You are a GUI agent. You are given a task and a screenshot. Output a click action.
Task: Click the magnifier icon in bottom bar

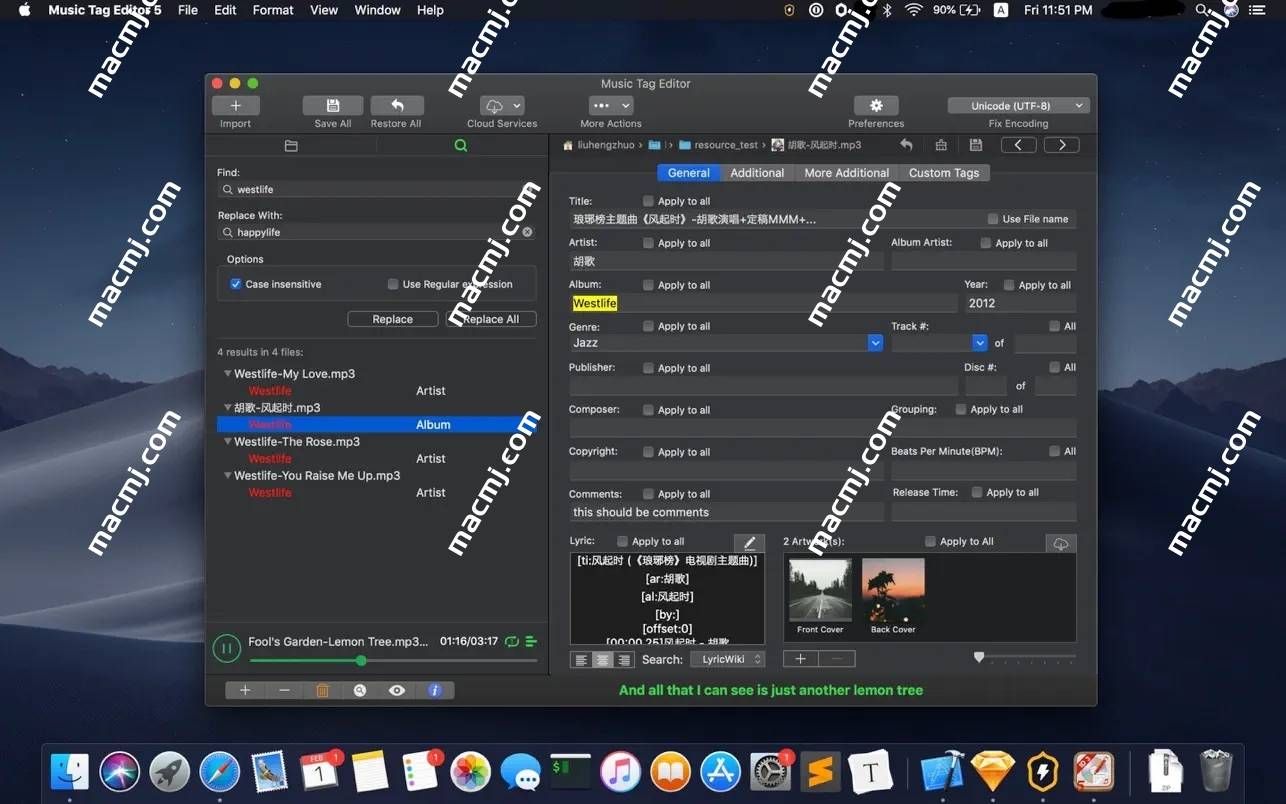pyautogui.click(x=360, y=690)
